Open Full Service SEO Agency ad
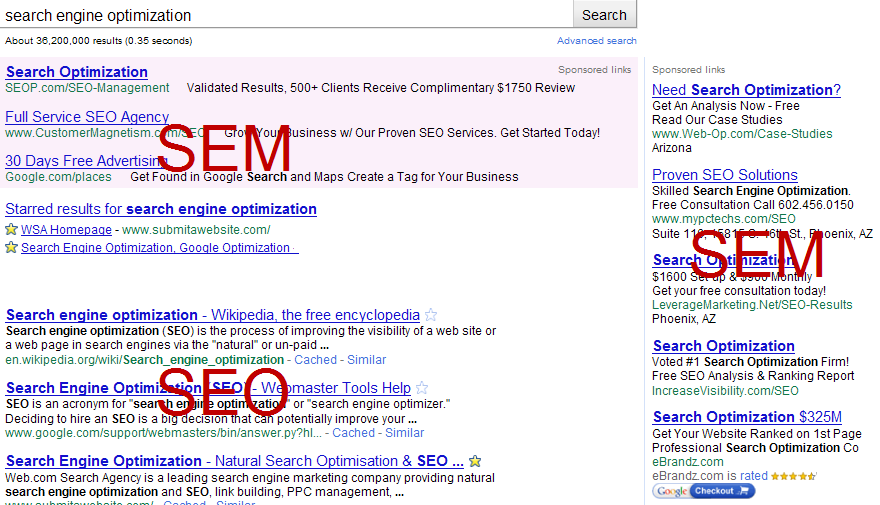 [87, 117]
